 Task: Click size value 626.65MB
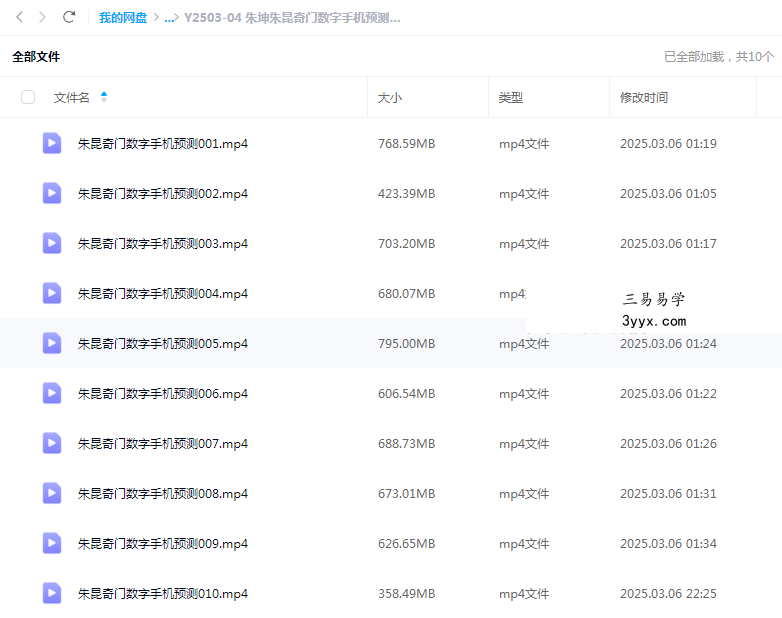click(x=406, y=544)
